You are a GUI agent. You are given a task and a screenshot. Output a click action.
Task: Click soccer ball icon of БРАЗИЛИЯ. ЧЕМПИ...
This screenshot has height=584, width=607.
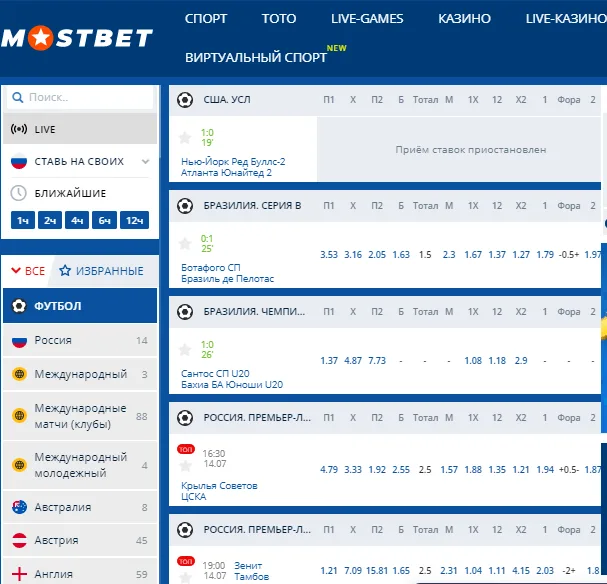pos(185,312)
